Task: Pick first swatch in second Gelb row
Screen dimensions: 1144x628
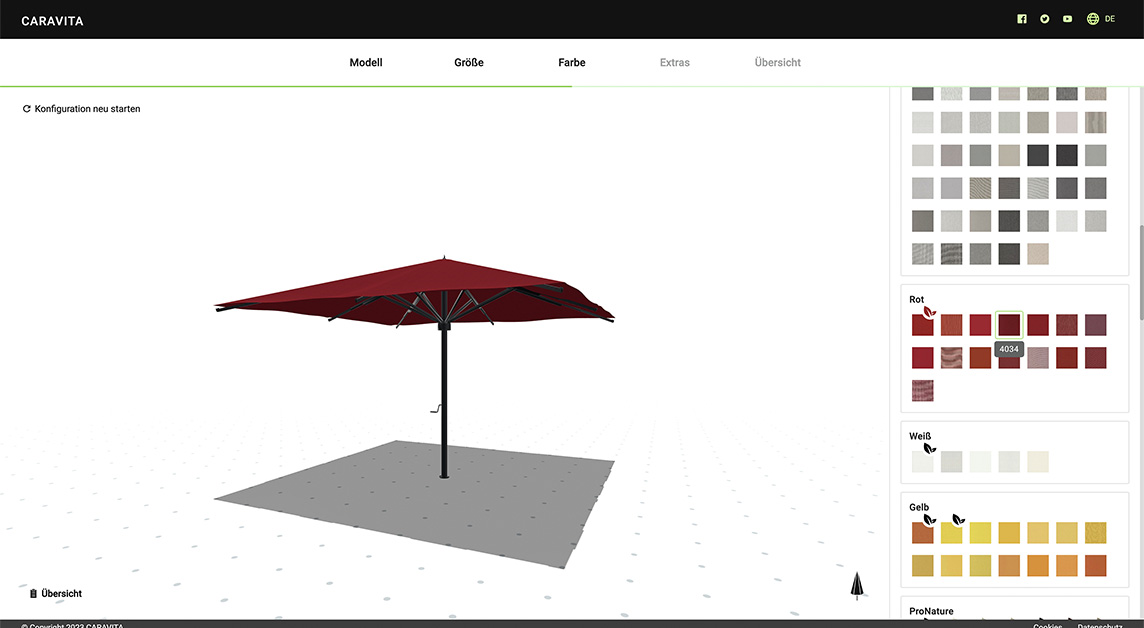Action: click(923, 565)
